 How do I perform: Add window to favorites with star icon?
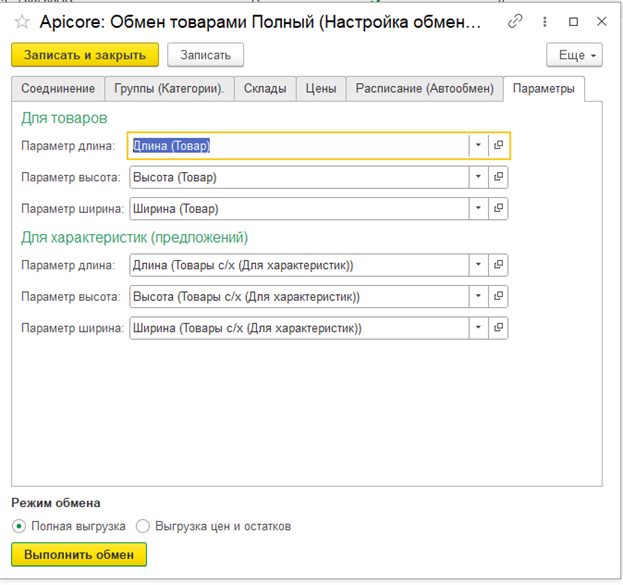point(22,22)
